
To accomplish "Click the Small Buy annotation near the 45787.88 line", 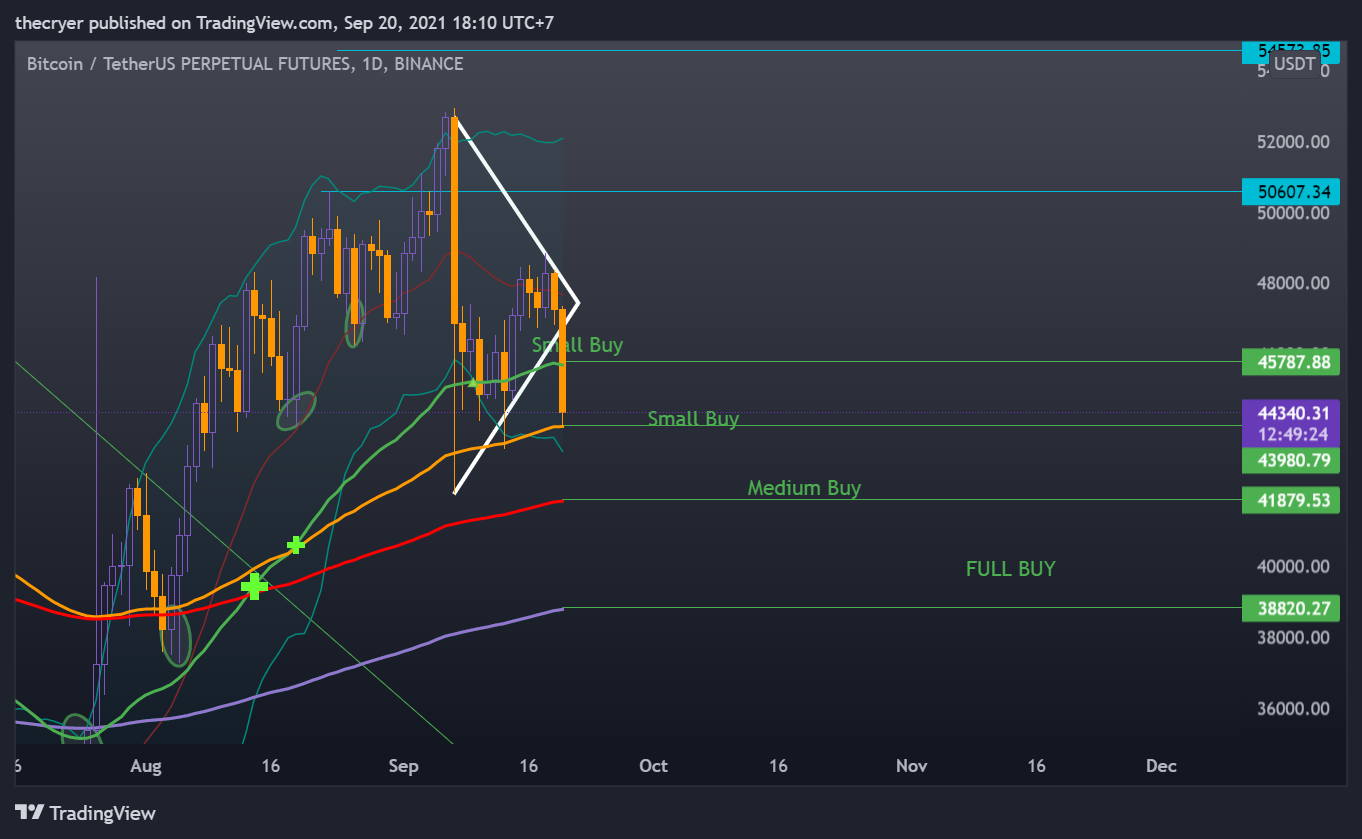I will tap(577, 345).
